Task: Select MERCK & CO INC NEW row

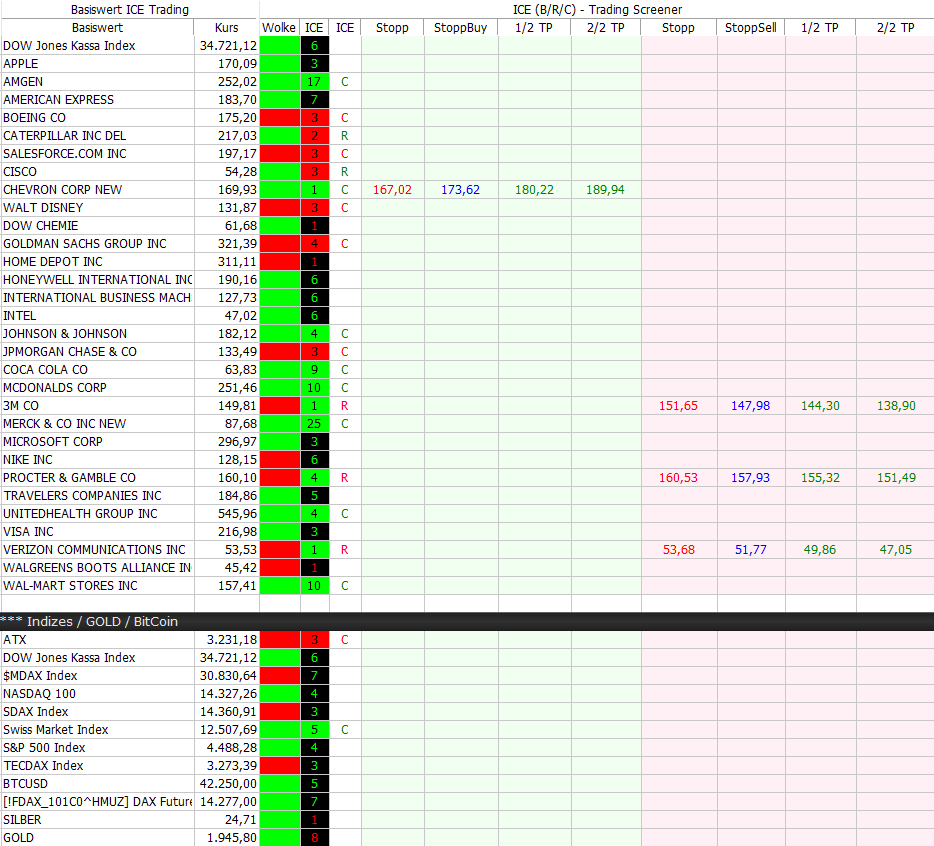Action: [64, 424]
